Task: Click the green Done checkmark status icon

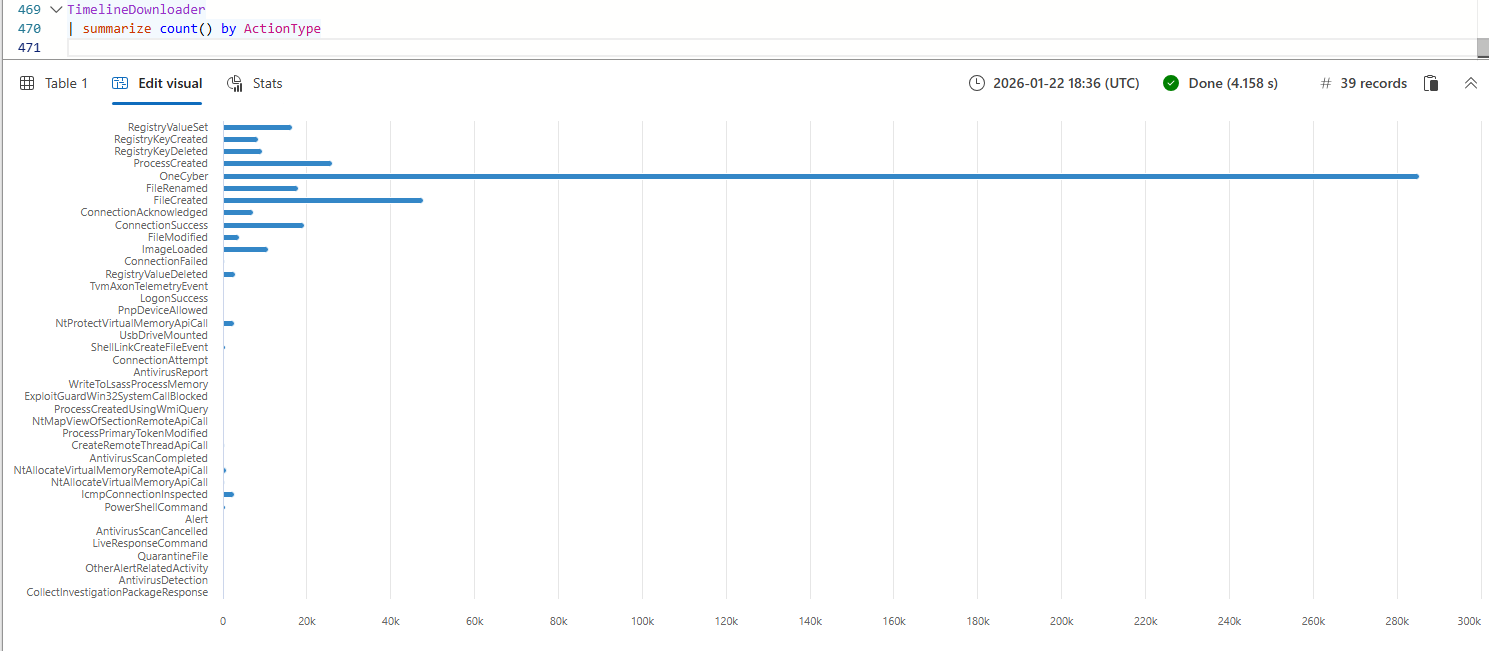Action: (x=1171, y=84)
